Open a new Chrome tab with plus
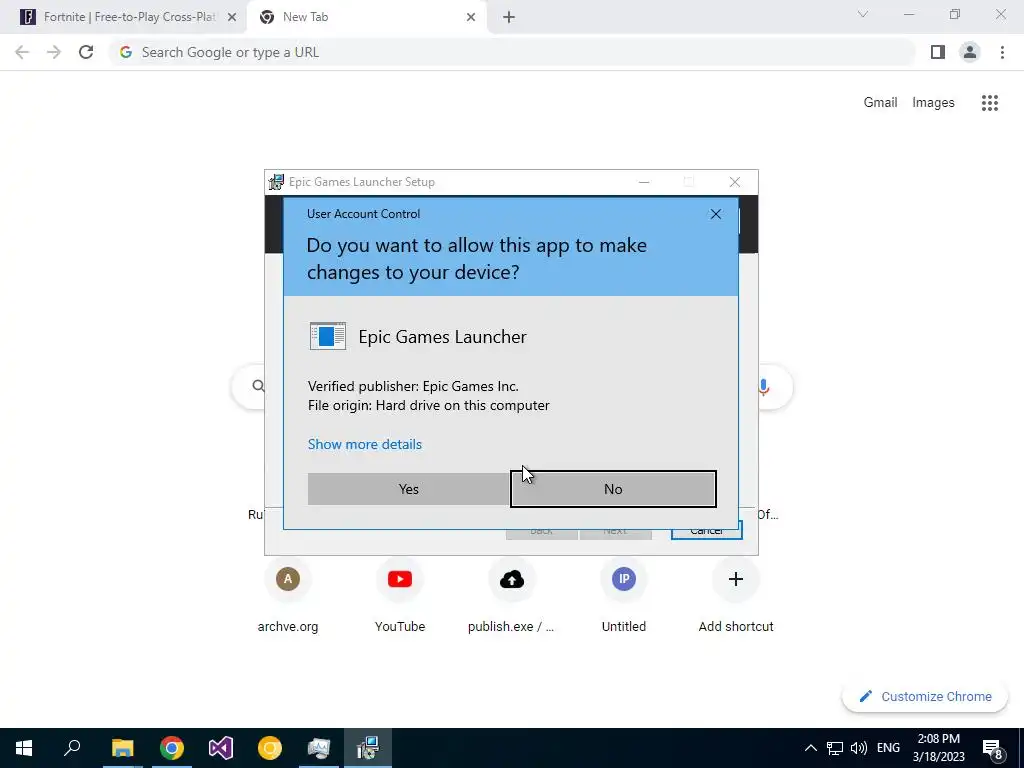 tap(509, 17)
